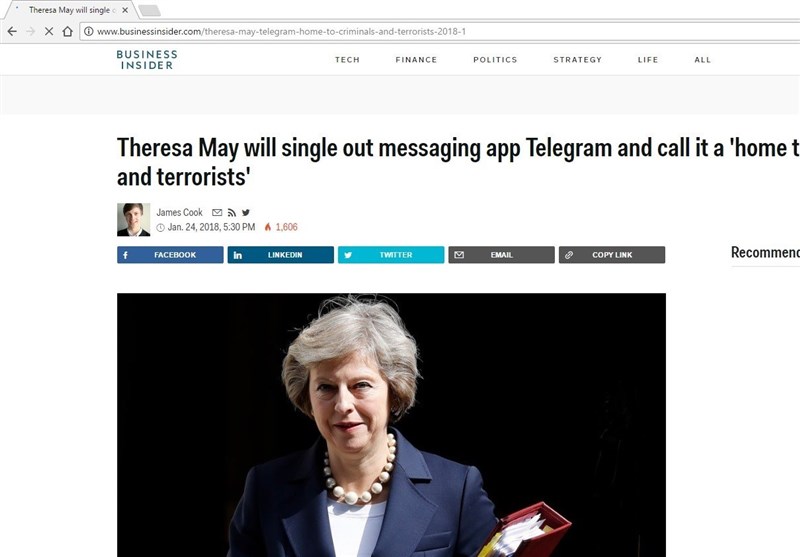Open a new browser tab

149,10
